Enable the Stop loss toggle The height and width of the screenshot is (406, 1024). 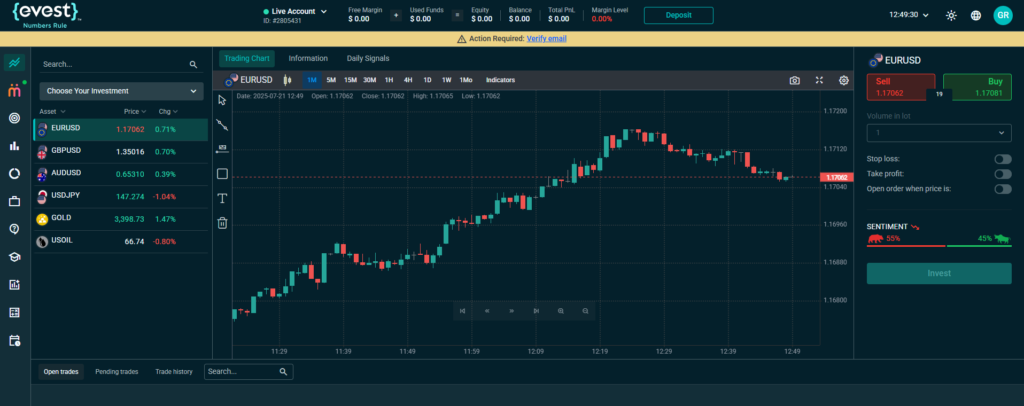pos(1002,159)
